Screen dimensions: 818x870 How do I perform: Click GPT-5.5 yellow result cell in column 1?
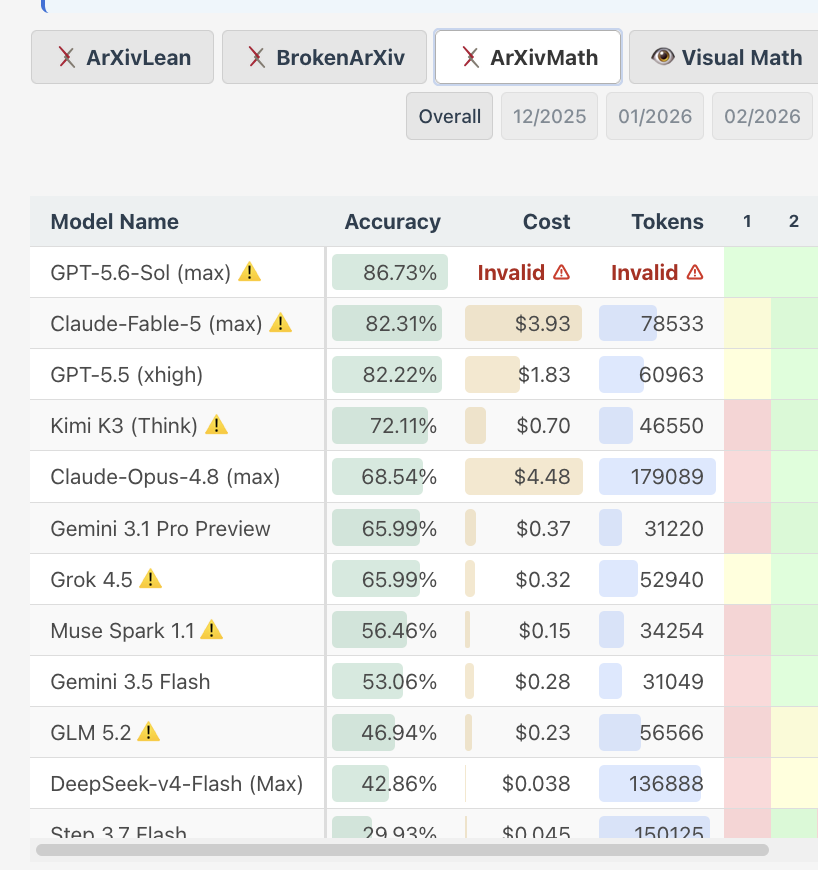coord(748,375)
